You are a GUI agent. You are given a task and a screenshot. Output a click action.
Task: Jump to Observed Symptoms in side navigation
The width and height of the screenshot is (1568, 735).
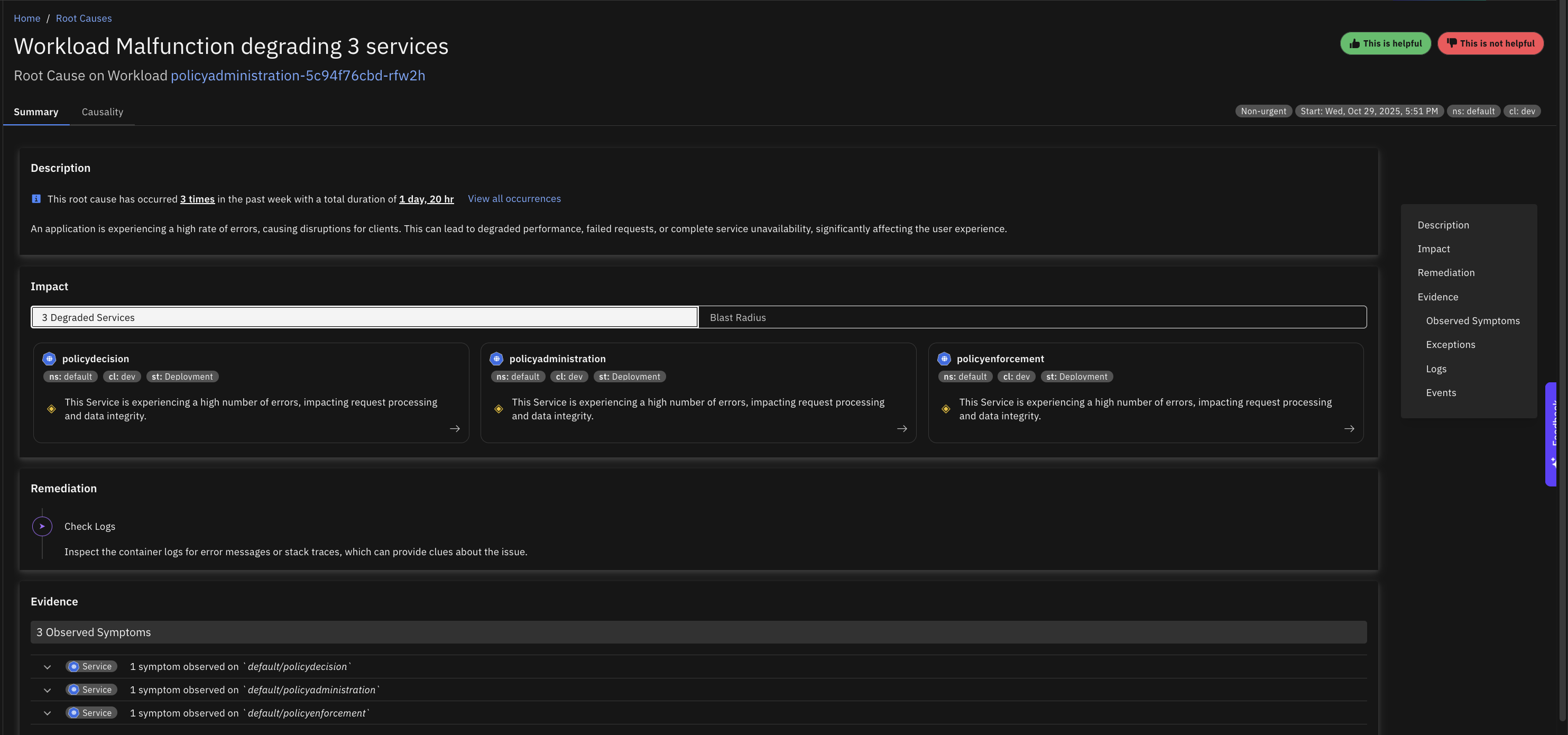1472,321
